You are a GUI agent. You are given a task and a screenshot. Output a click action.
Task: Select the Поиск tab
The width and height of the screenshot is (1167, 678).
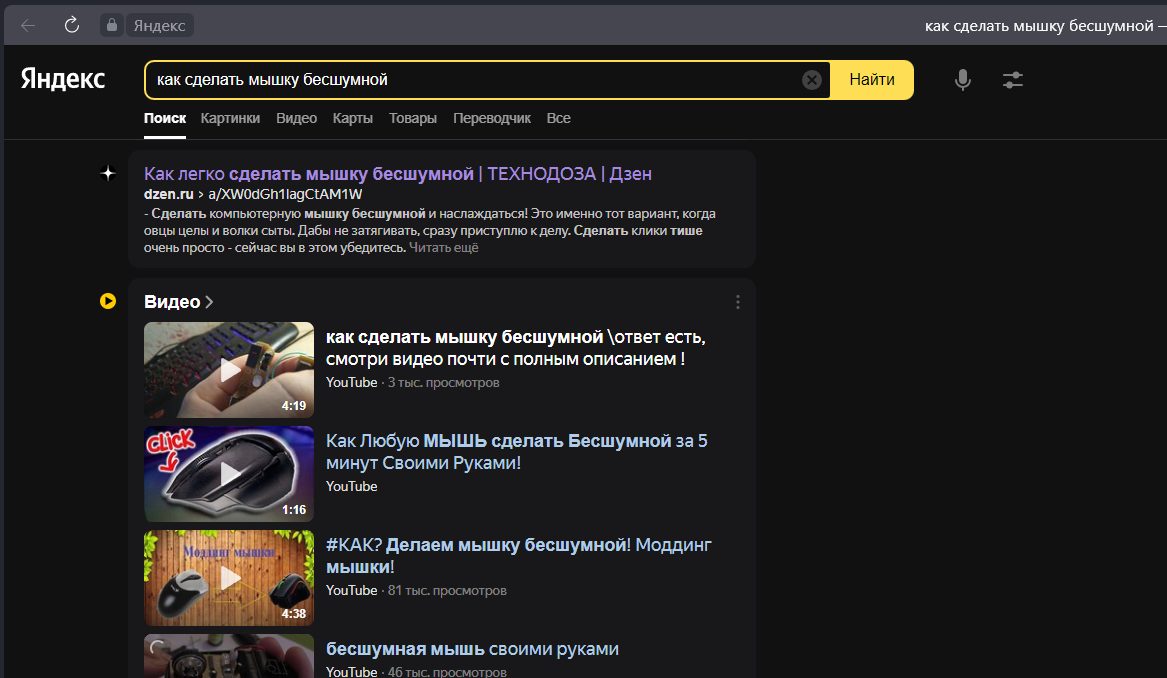click(x=164, y=118)
